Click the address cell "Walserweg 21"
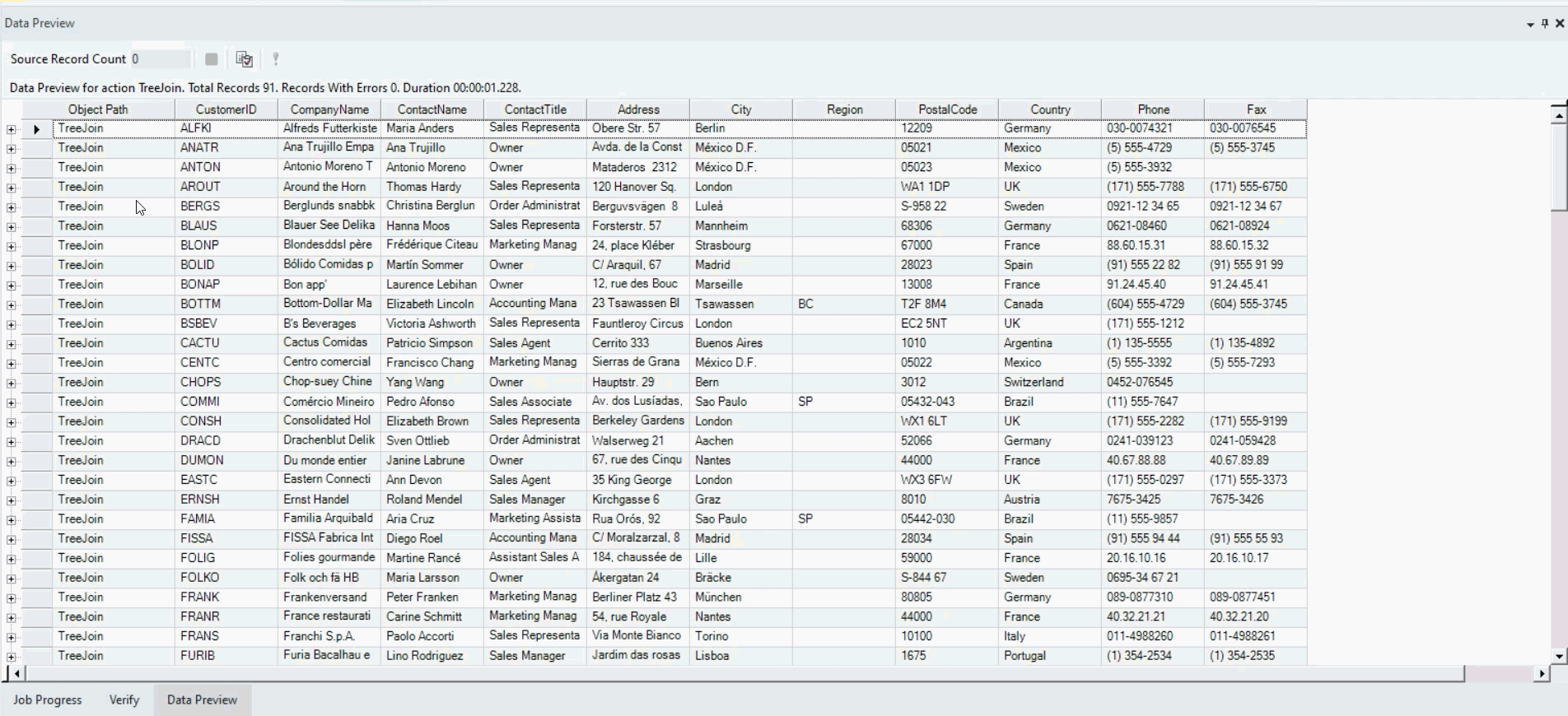The image size is (1568, 716). point(638,441)
